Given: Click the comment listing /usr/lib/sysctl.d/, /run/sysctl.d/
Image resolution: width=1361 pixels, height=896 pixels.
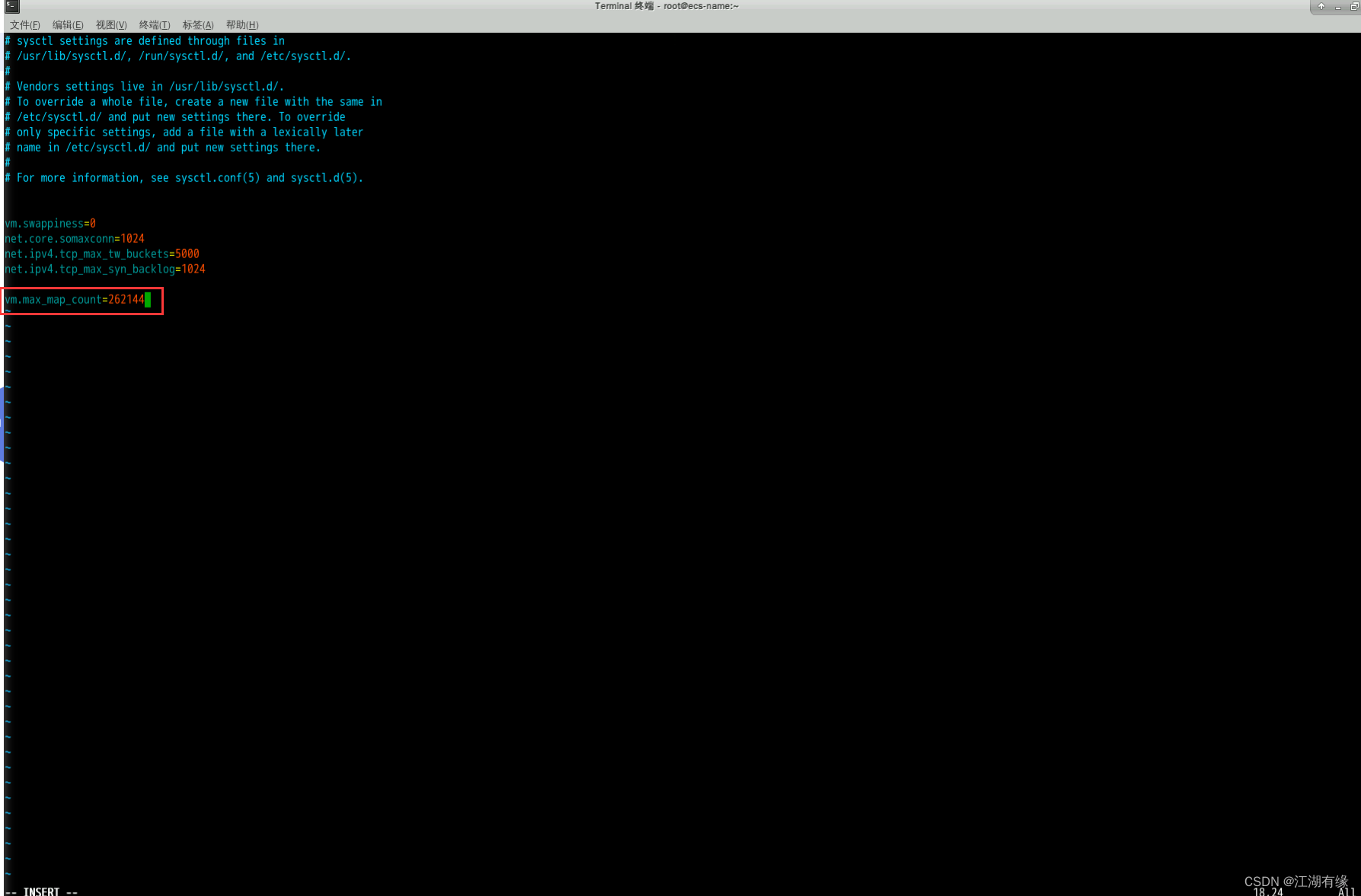Looking at the screenshot, I should click(178, 56).
